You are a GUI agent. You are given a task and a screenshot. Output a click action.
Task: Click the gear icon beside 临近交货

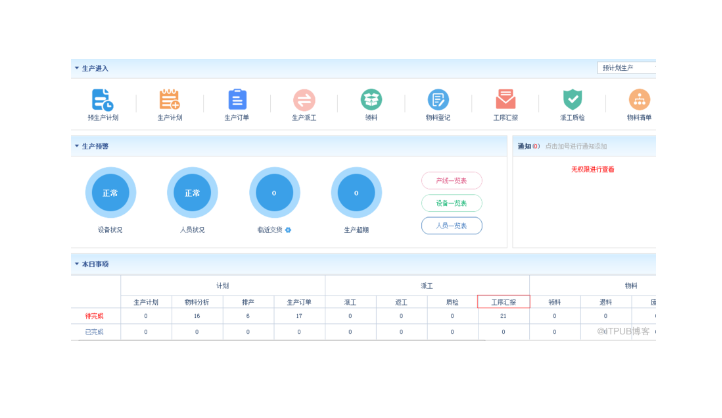tap(288, 230)
